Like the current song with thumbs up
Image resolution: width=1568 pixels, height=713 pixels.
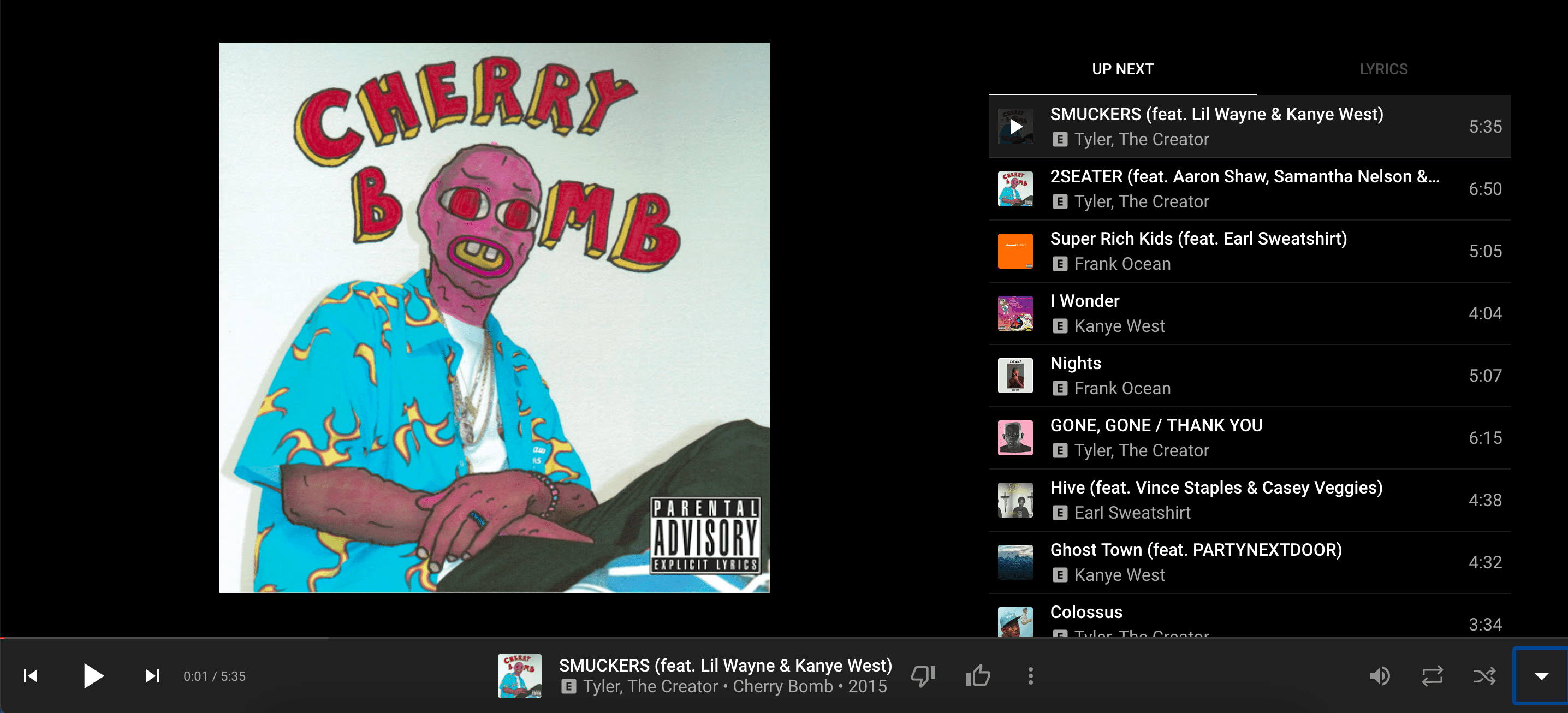[x=978, y=676]
